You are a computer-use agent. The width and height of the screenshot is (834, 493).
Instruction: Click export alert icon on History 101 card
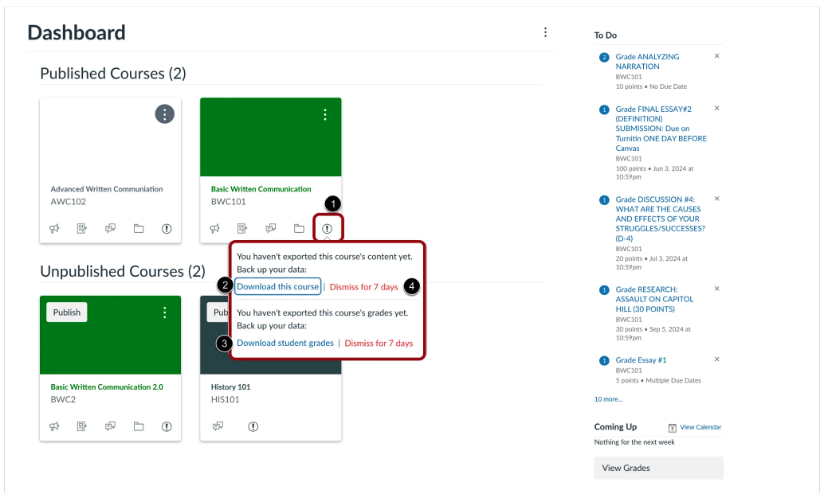click(253, 427)
